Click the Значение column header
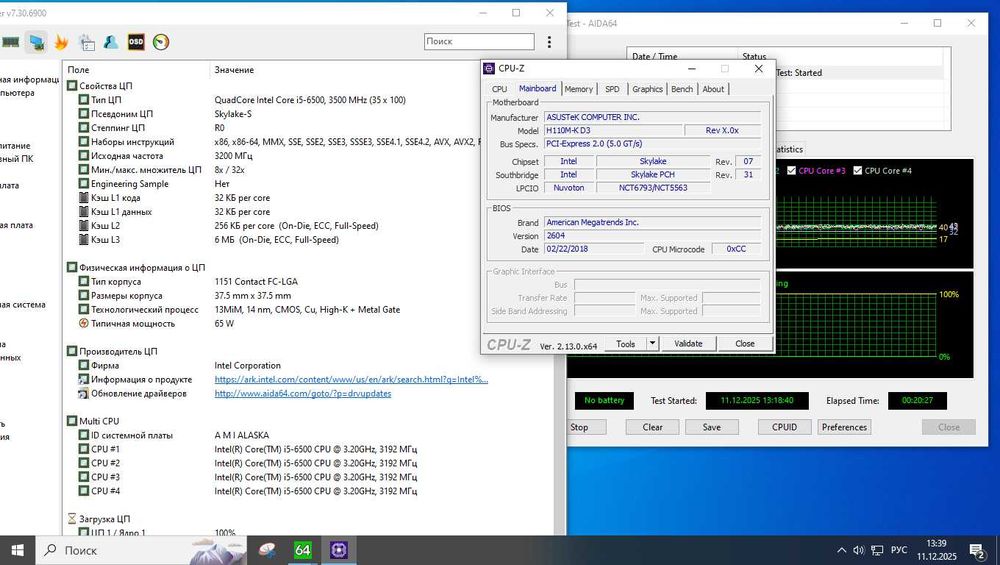This screenshot has height=565, width=1000. click(234, 70)
